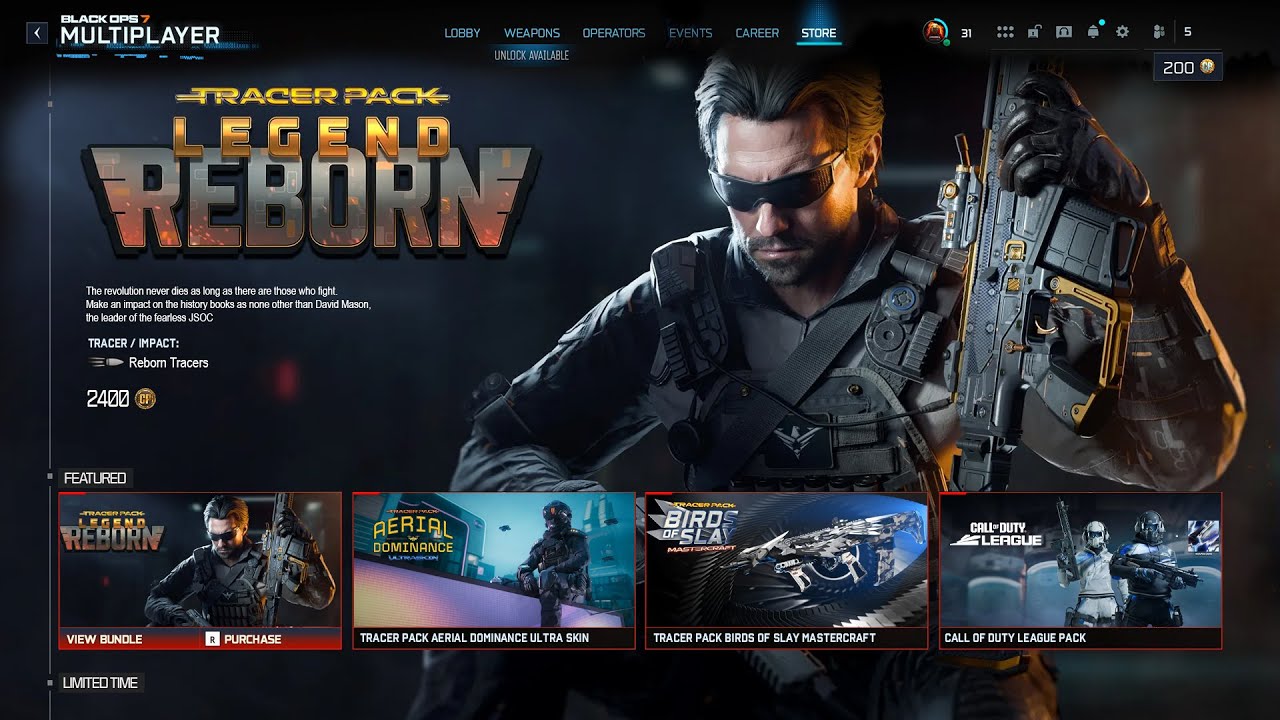Click the bundle description starting 'The revolution never dies'
1280x720 pixels.
[x=229, y=304]
